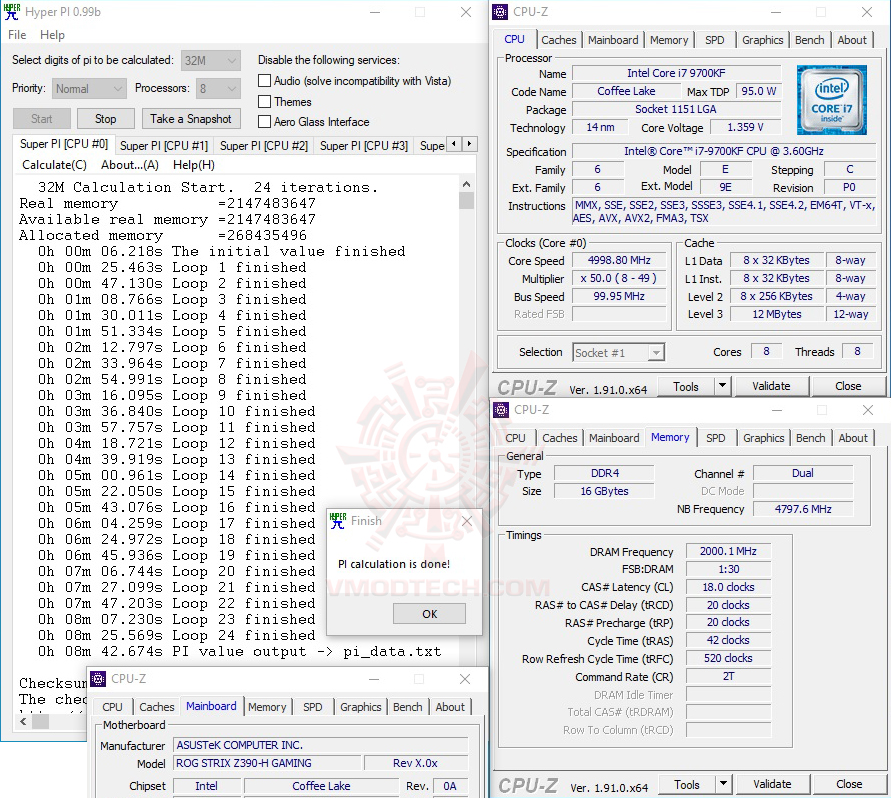
Task: Open SPD tab in Memory CPU-Z window
Action: [715, 438]
